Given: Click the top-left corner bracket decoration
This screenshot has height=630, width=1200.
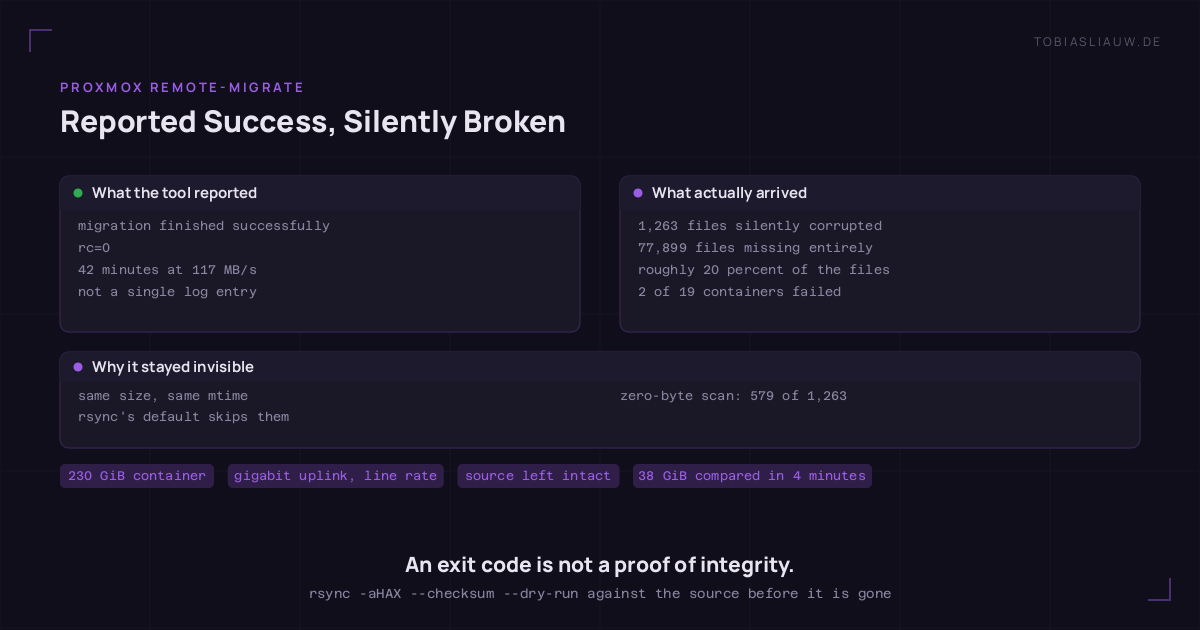Looking at the screenshot, I should pos(40,40).
